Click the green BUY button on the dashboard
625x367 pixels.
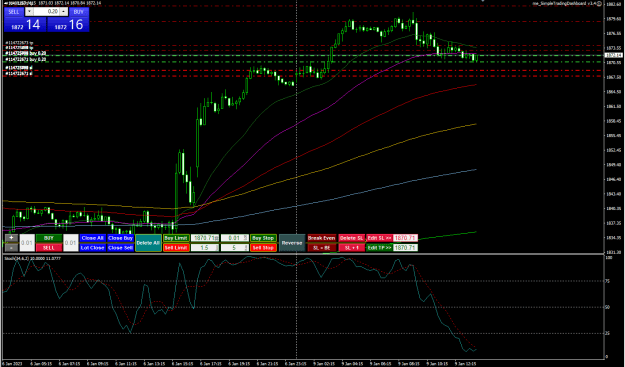49,238
